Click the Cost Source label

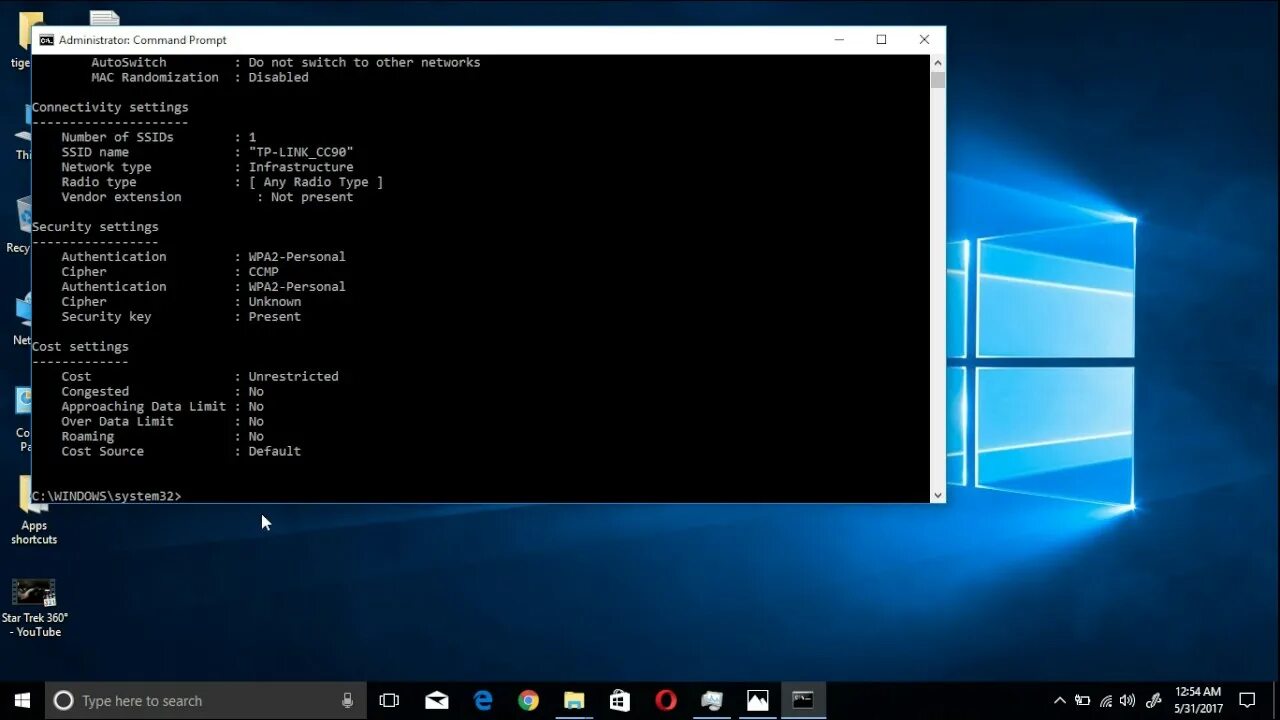click(x=102, y=452)
